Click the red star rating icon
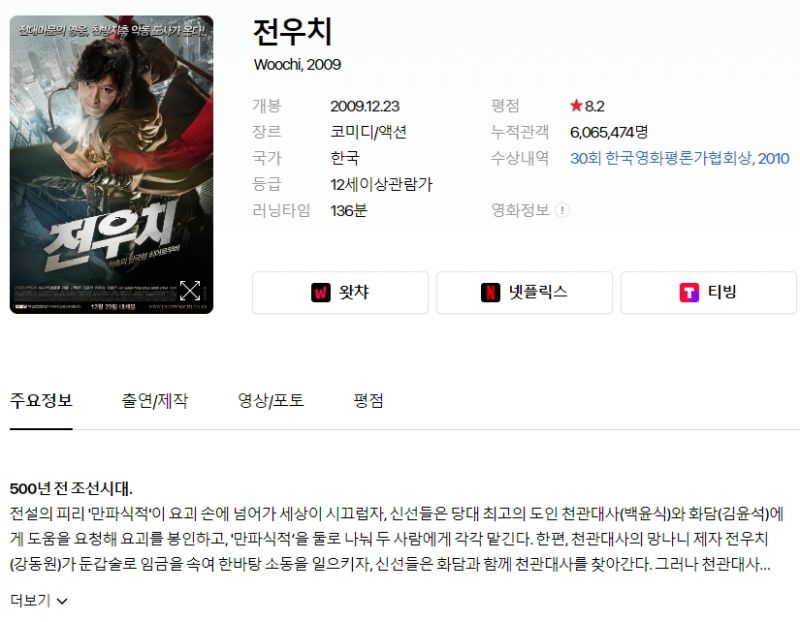Image resolution: width=800 pixels, height=622 pixels. pos(576,106)
